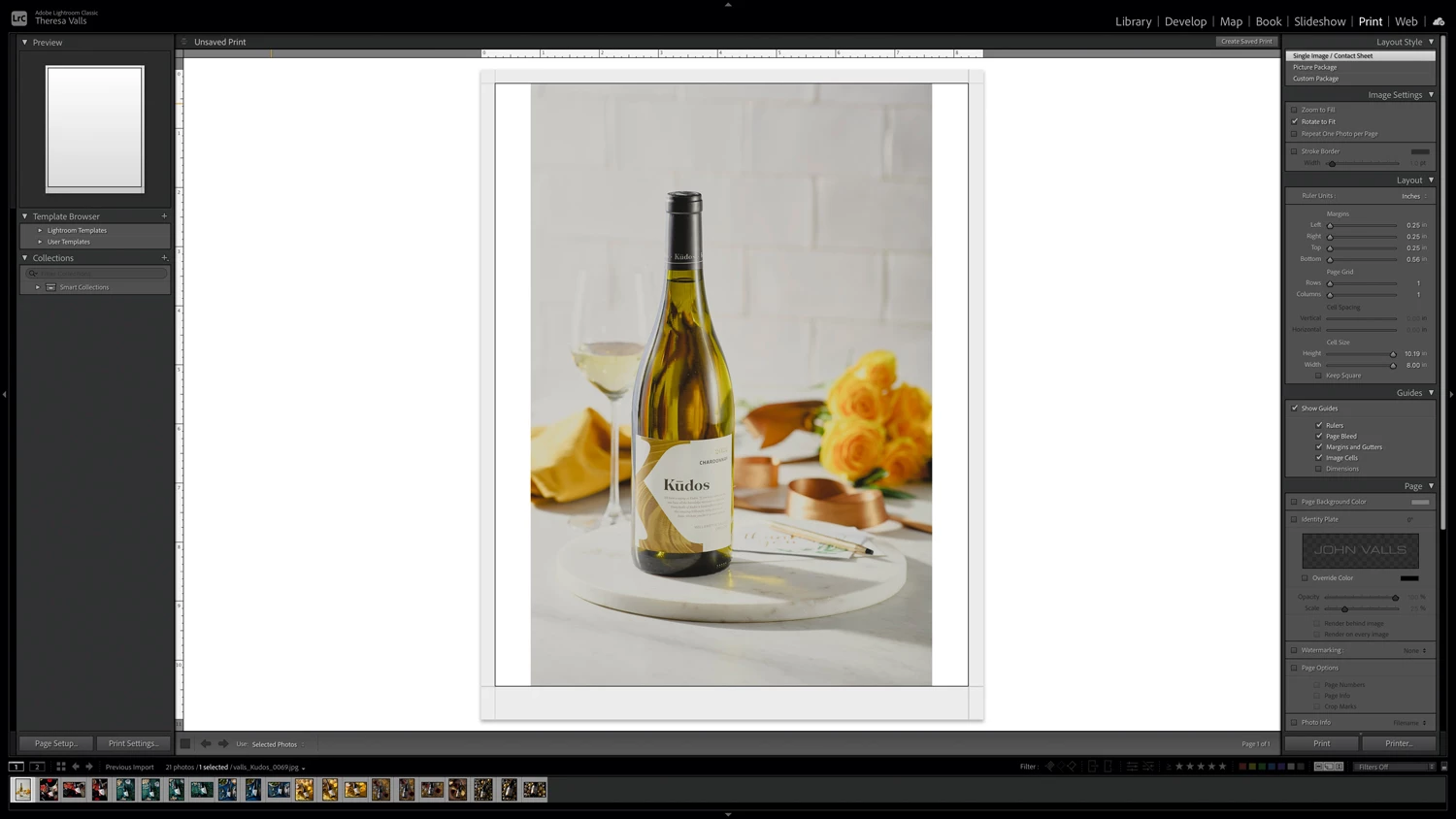Open the cloud sync status icon
Image resolution: width=1456 pixels, height=819 pixels.
1439,21
